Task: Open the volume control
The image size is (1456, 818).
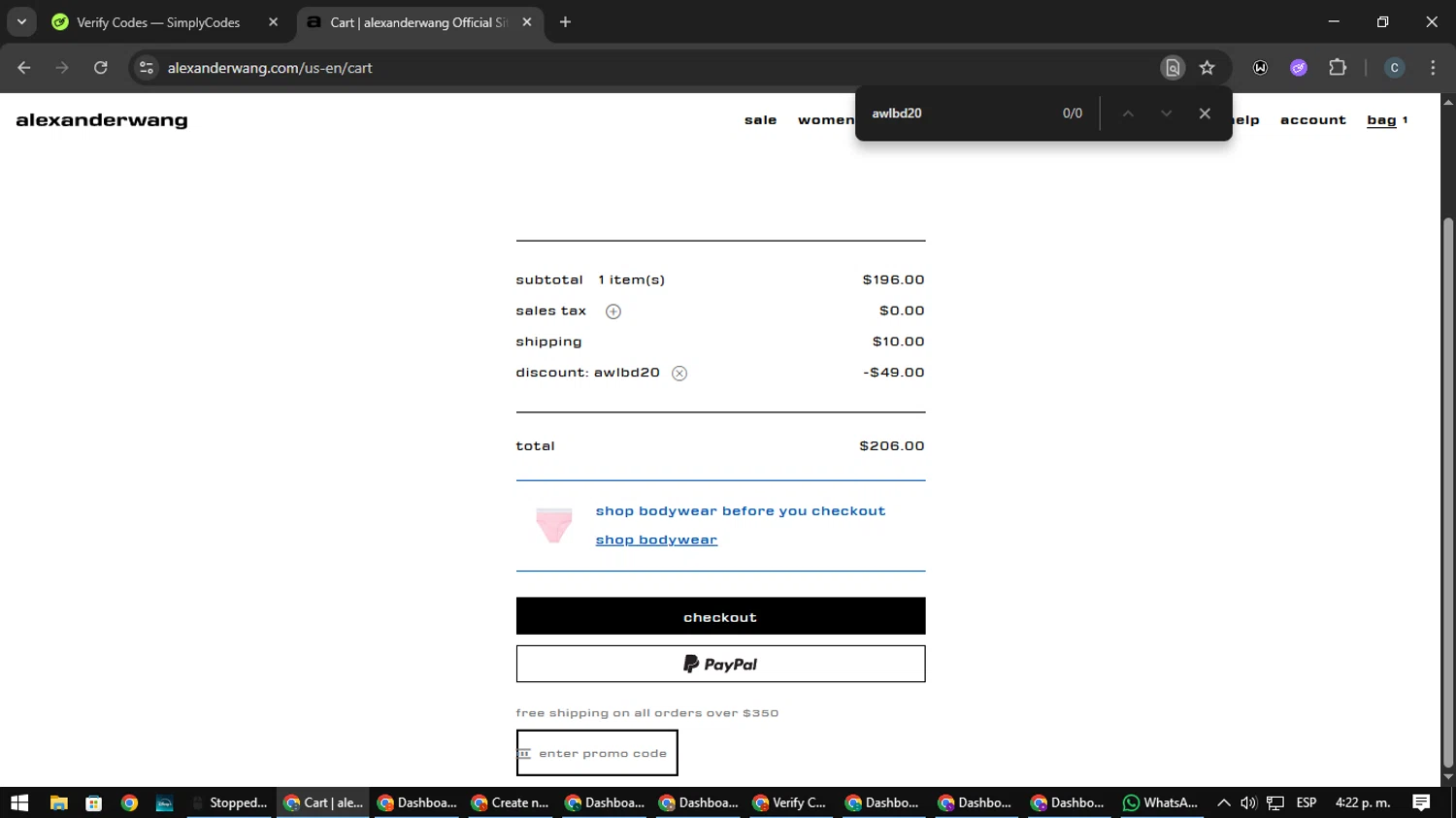Action: (1248, 802)
